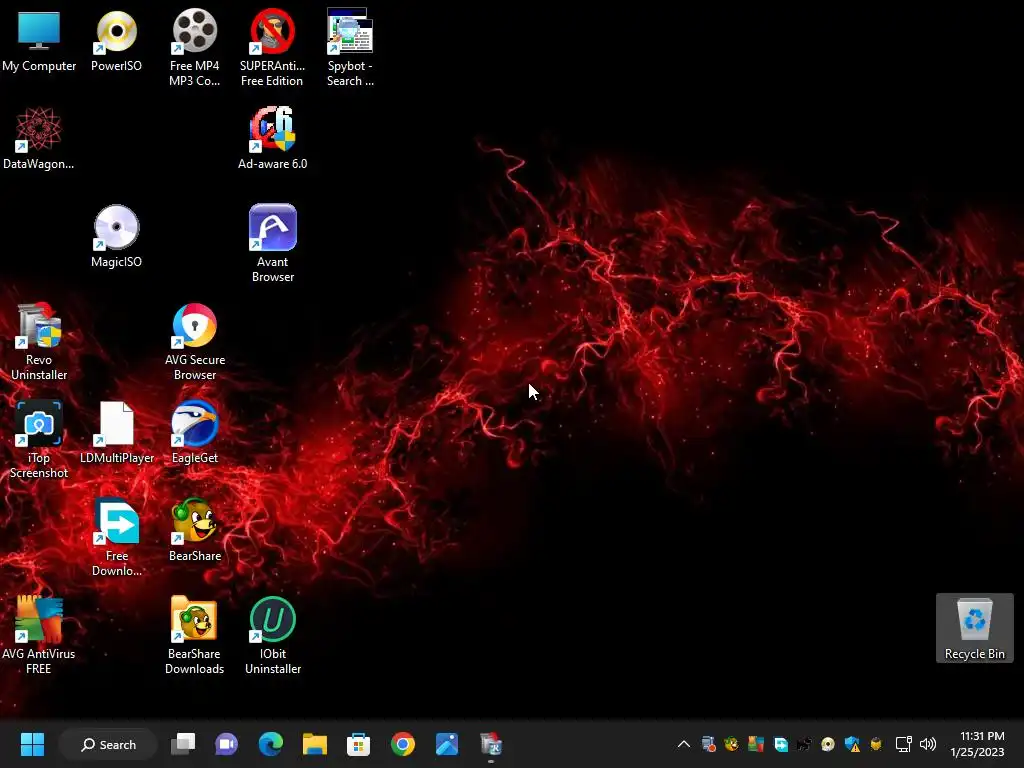Select the AVG AntiVirus FREE shortcut
1024x768 pixels.
[39, 636]
